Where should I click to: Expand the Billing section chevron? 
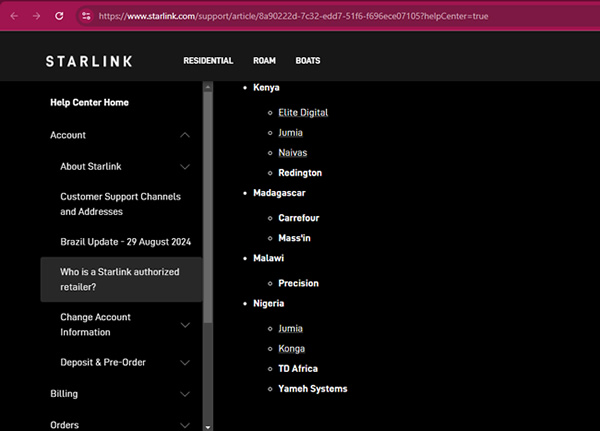(185, 394)
